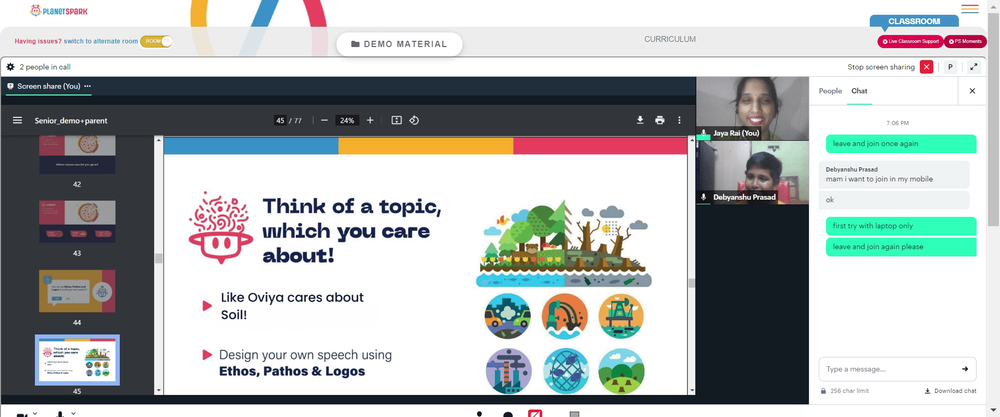This screenshot has height=417, width=1000.
Task: Select page 45 thumbnail
Action: [77, 360]
